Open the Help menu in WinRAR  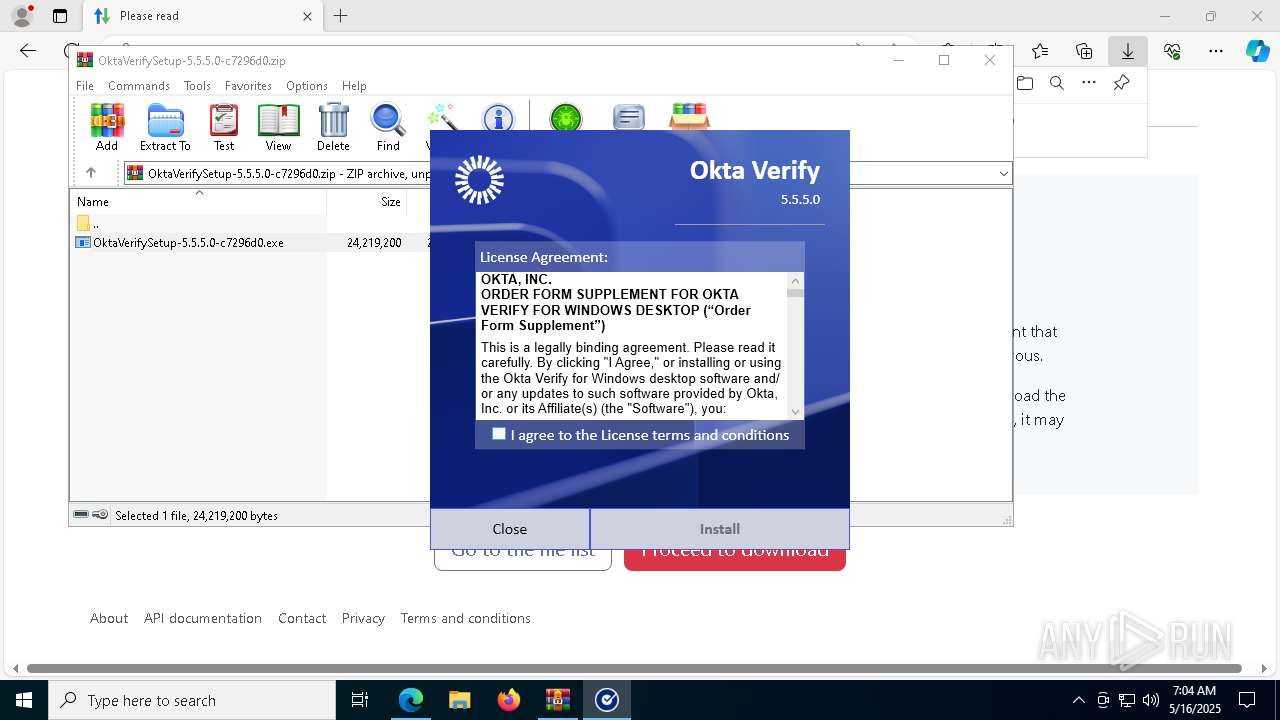point(354,86)
